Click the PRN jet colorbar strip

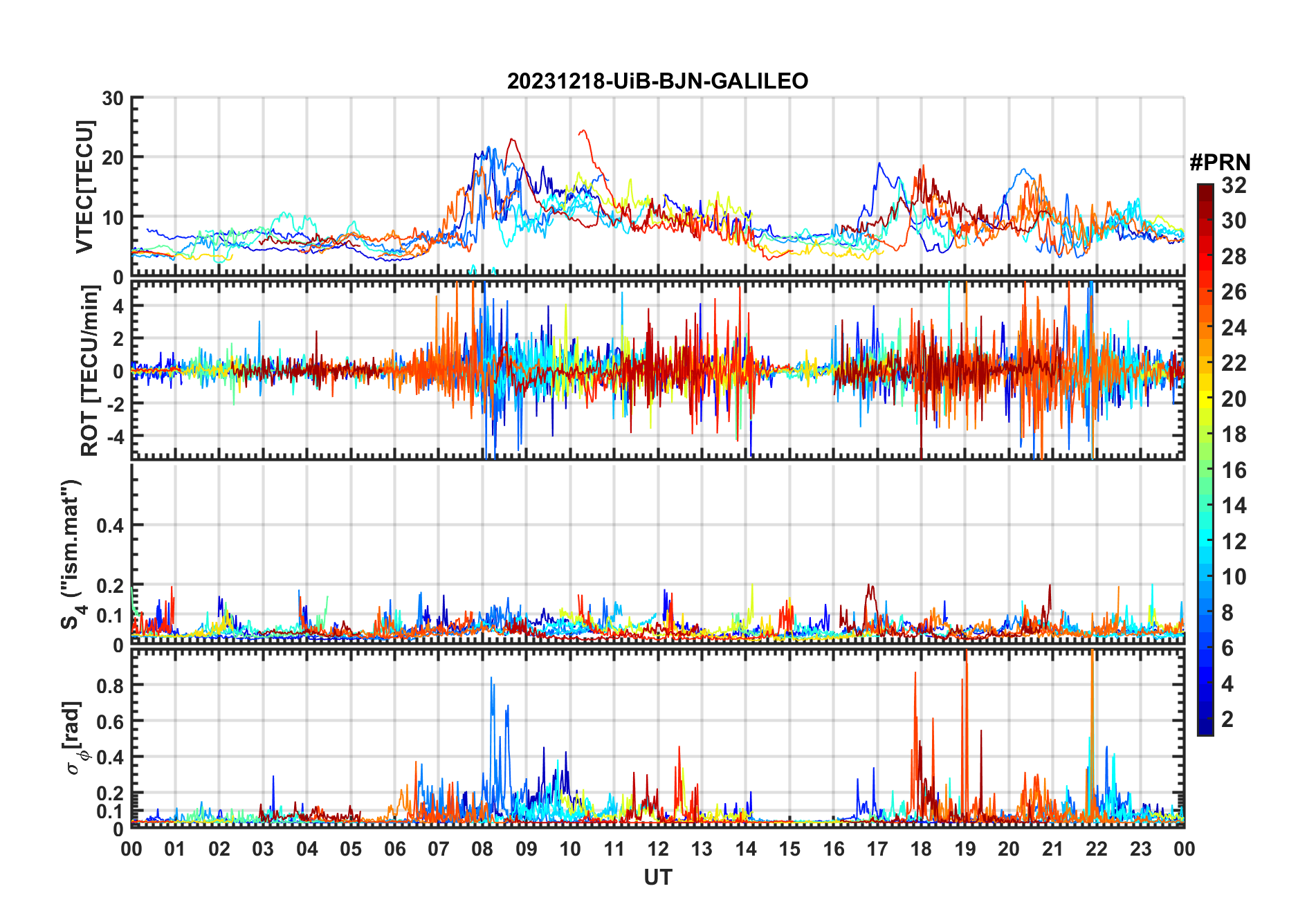tap(1205, 459)
